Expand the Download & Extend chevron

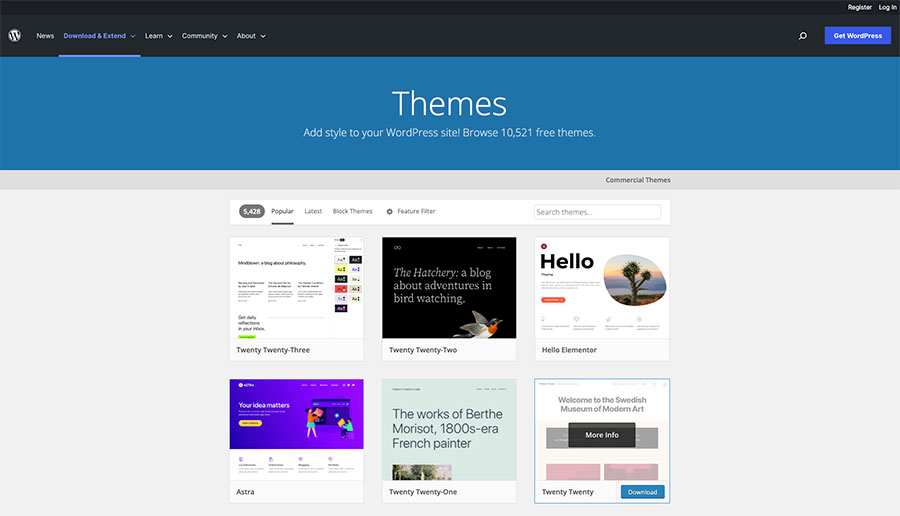pyautogui.click(x=133, y=36)
